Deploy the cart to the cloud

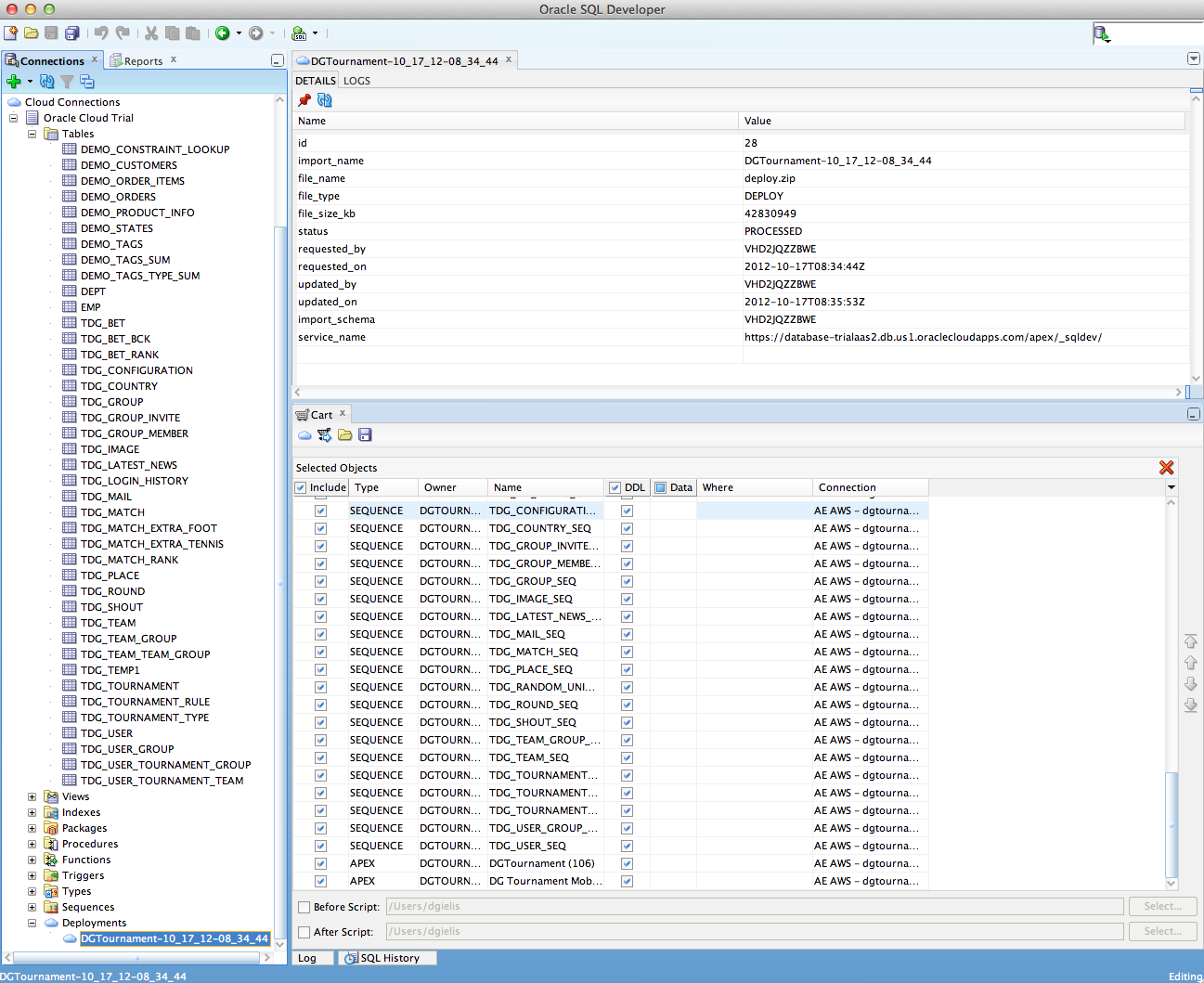click(304, 435)
